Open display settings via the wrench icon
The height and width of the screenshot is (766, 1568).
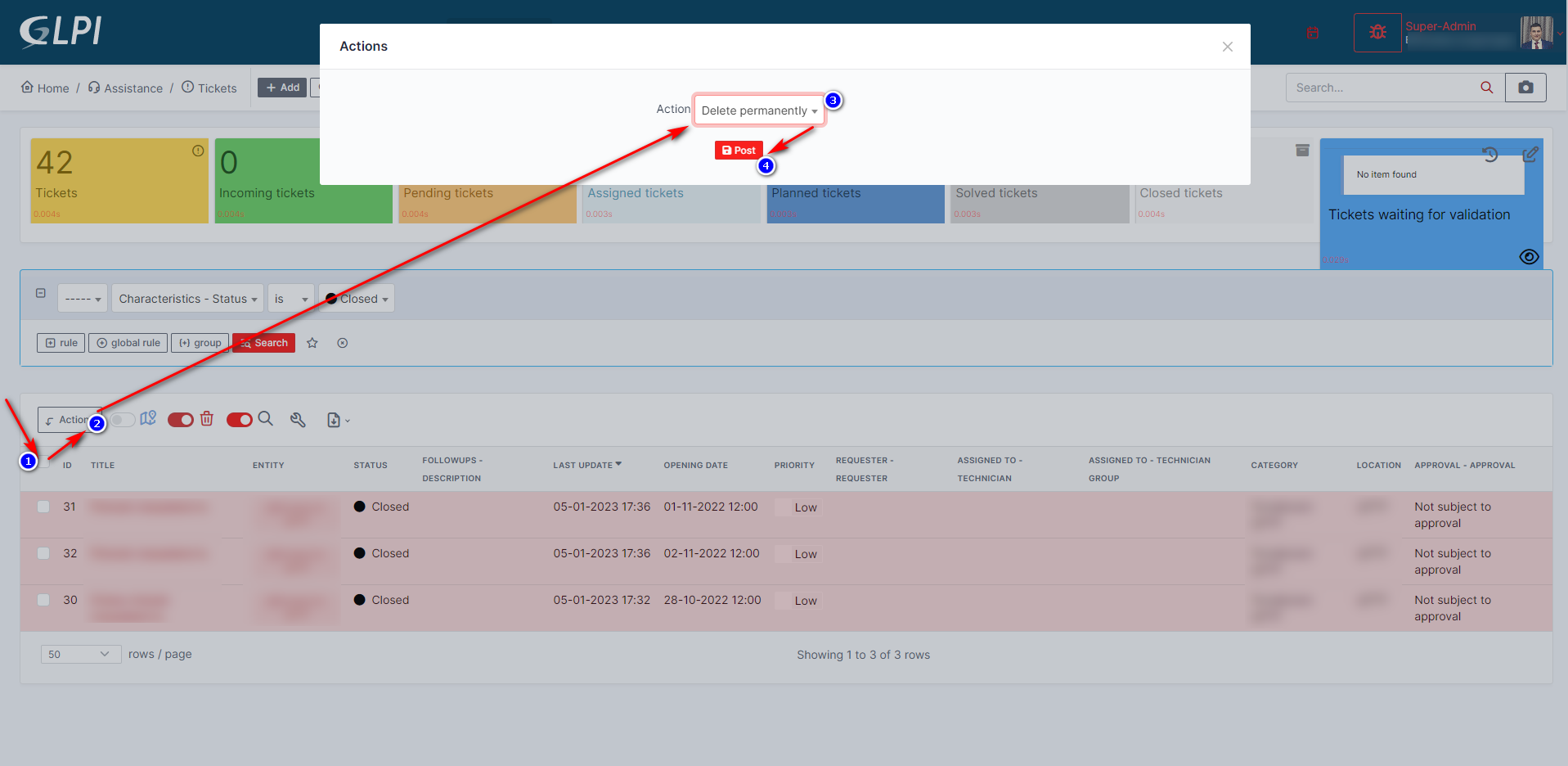tap(298, 419)
